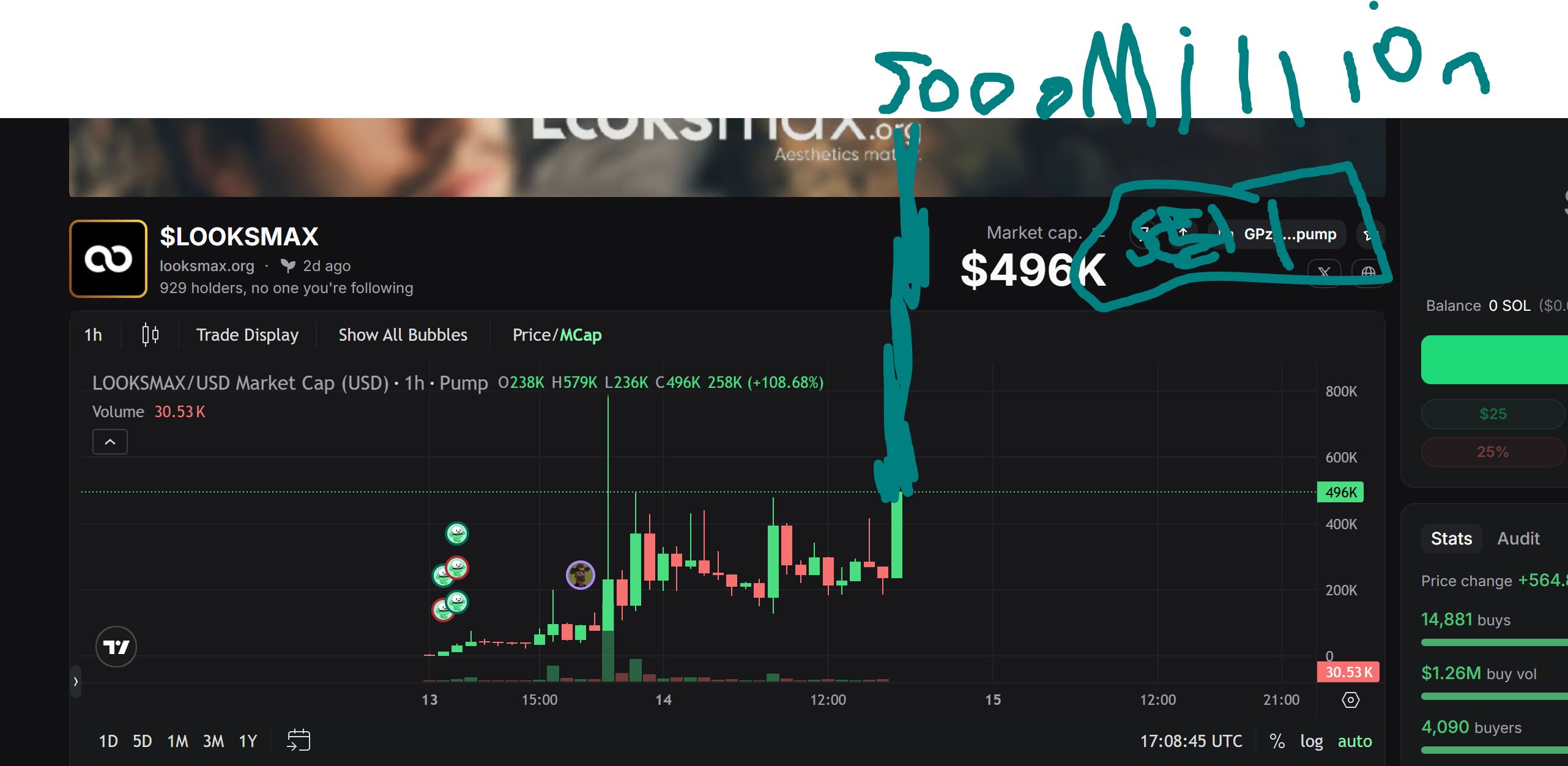The image size is (1568, 766).
Task: Click the $LOOKSMAX token logo
Action: coord(108,259)
